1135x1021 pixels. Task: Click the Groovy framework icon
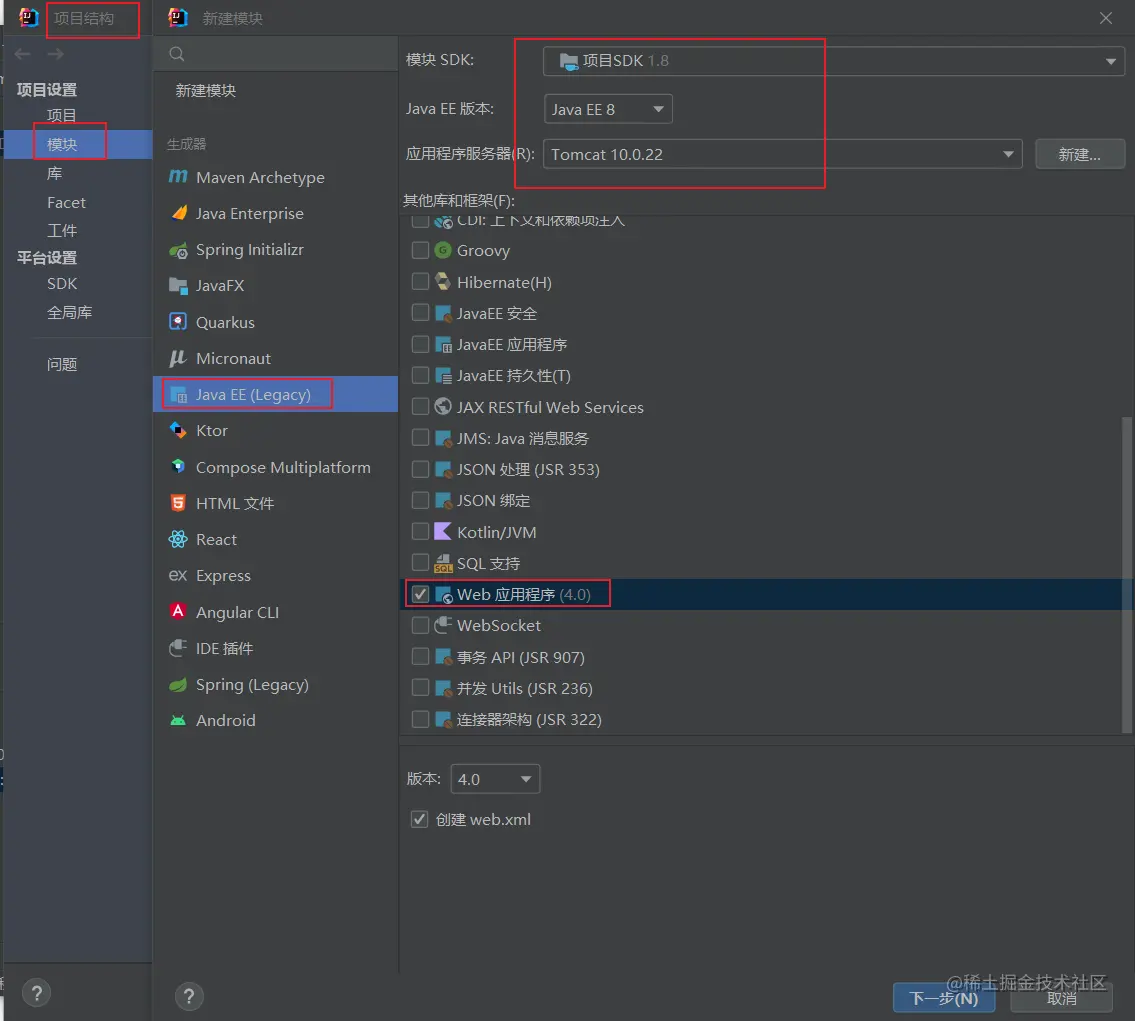[x=443, y=250]
